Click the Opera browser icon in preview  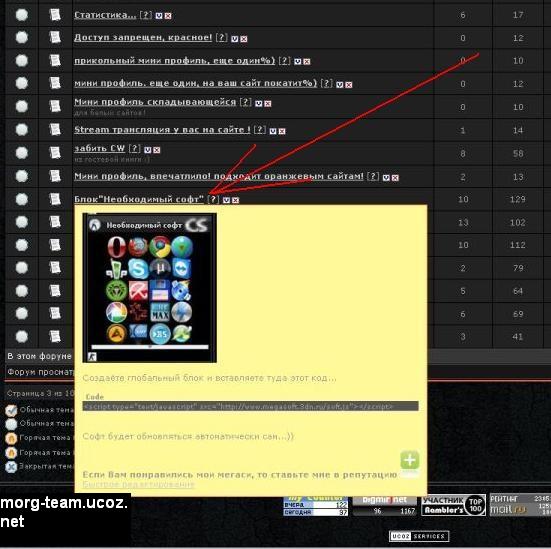(x=116, y=247)
